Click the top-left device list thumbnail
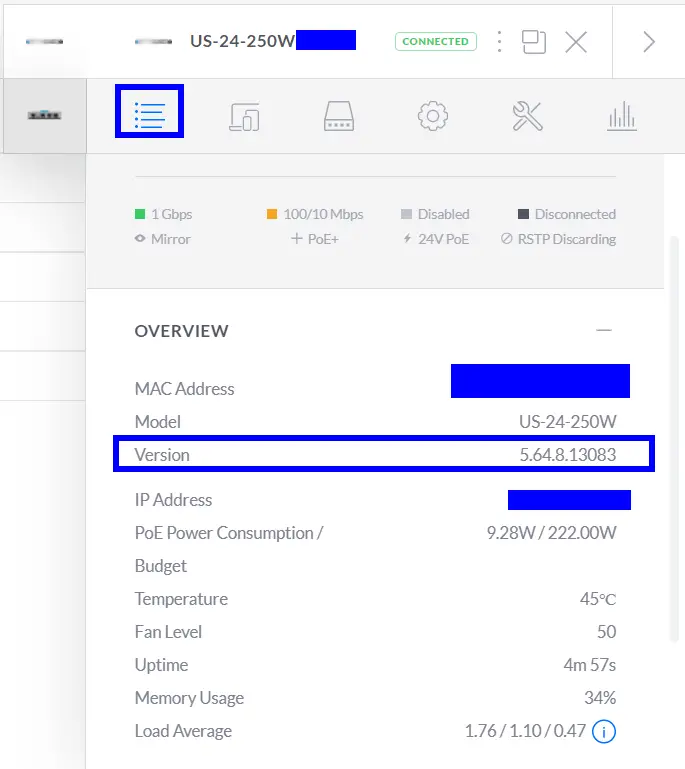 click(x=45, y=42)
